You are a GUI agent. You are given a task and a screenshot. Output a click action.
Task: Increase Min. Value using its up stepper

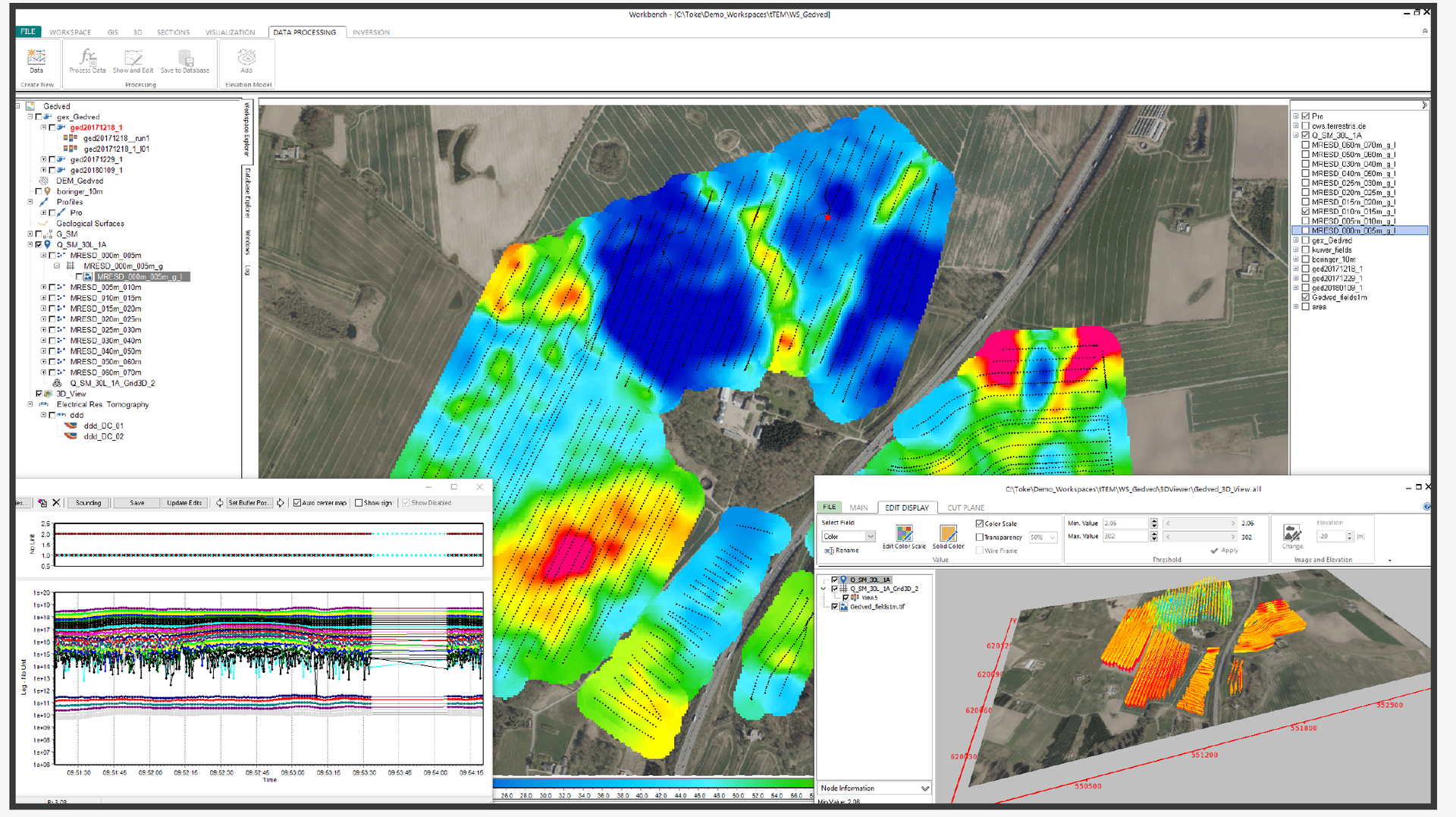click(x=1153, y=520)
